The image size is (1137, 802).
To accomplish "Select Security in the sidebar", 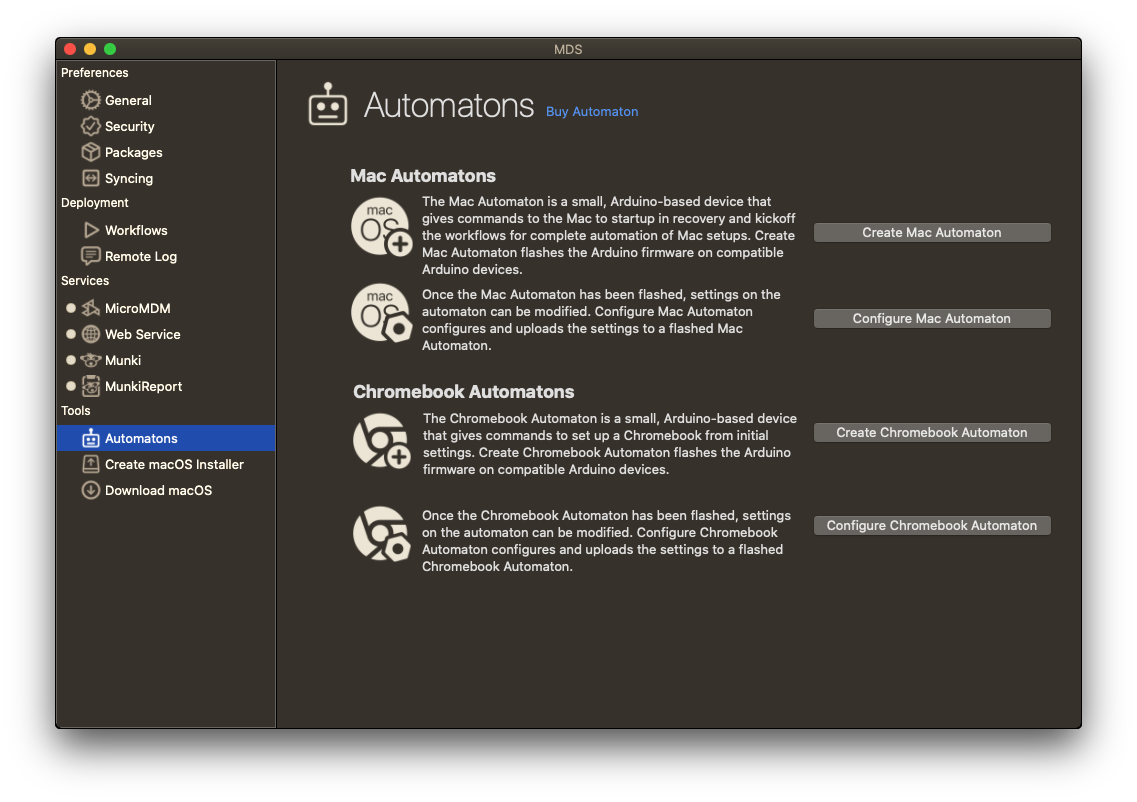I will [166, 126].
